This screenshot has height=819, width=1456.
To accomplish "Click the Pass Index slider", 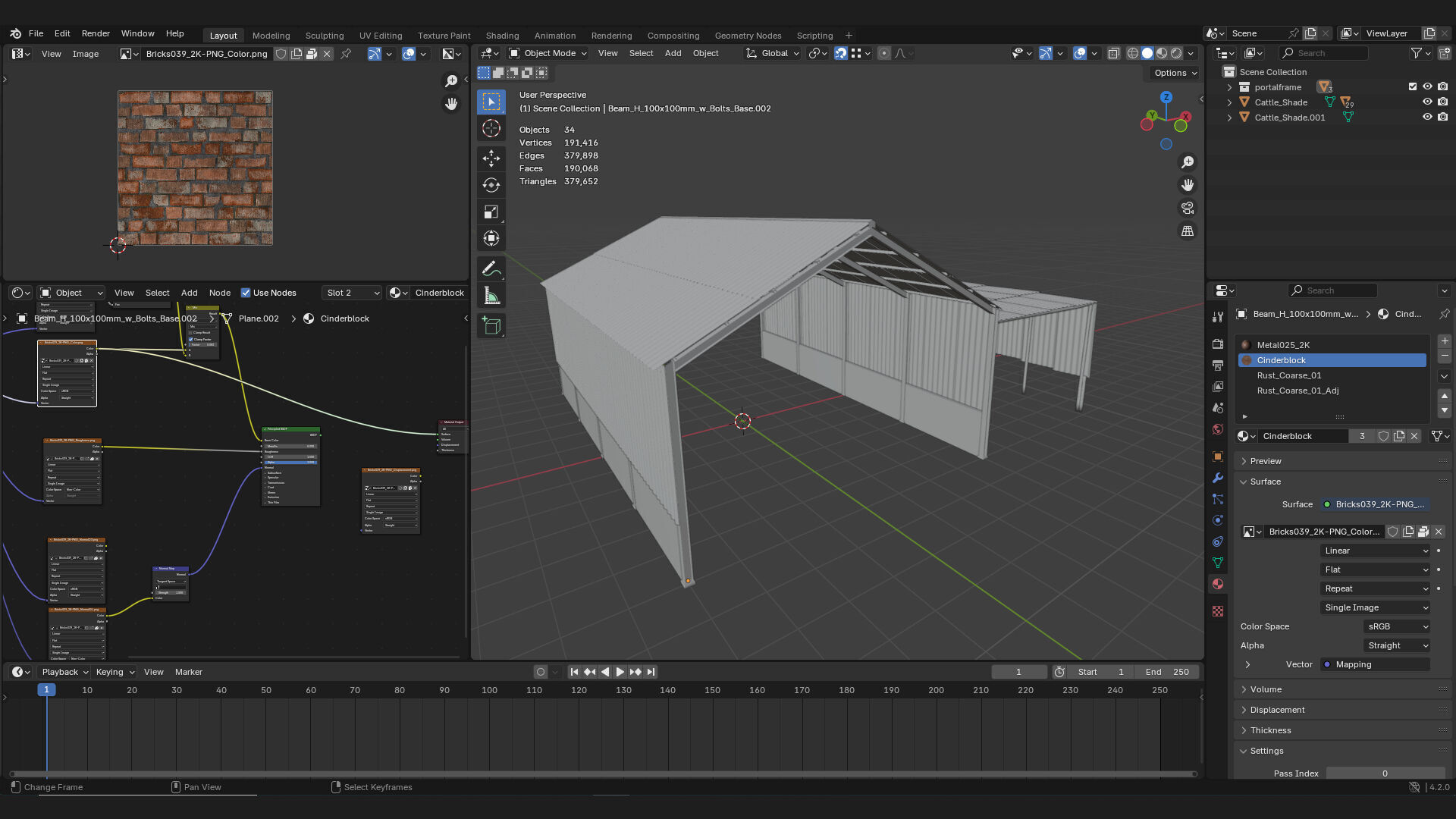I will (1385, 773).
